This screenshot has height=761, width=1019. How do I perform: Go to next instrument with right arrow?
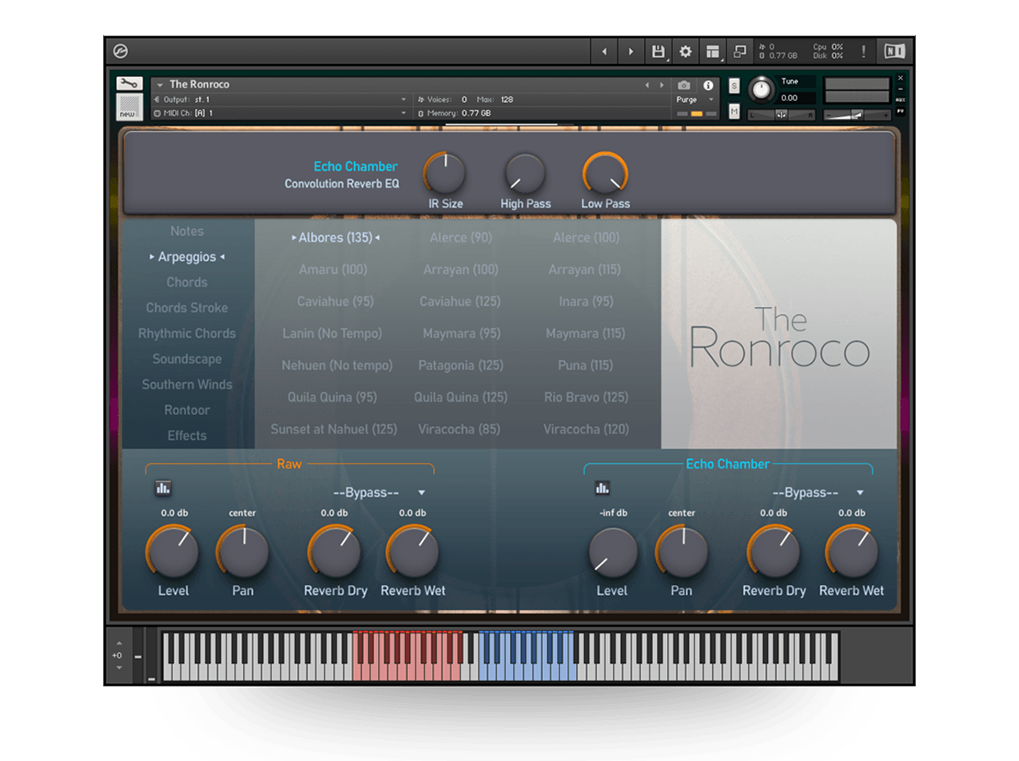(630, 51)
